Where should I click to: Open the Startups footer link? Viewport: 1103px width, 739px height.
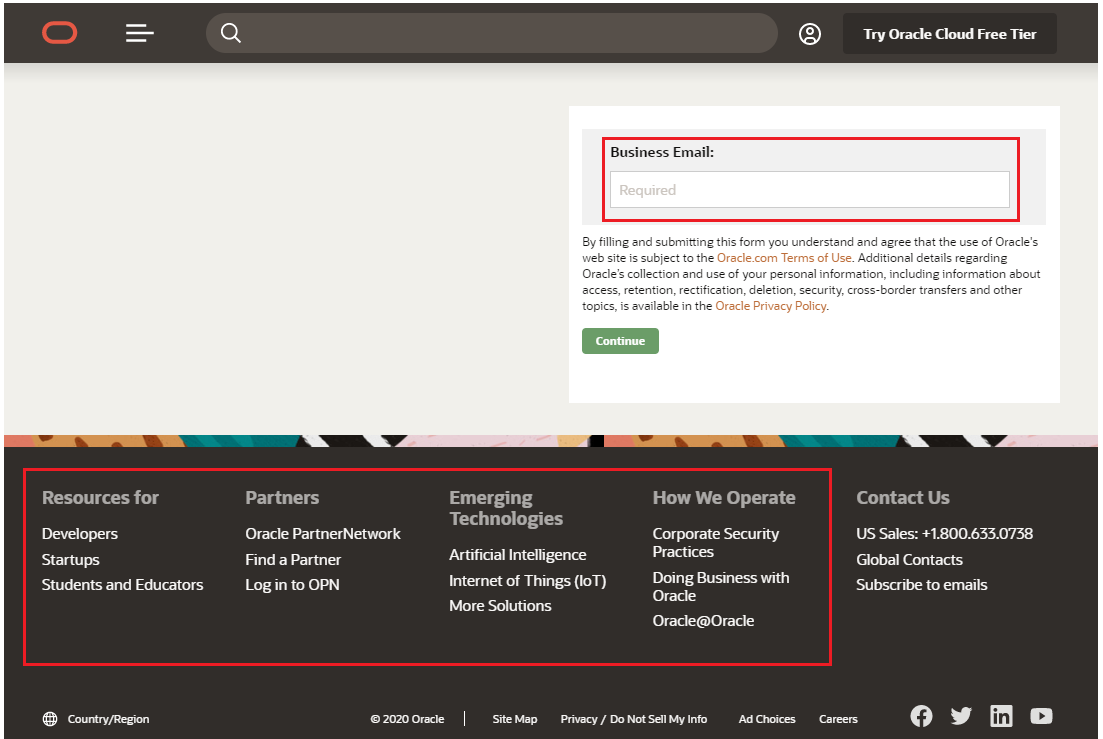pyautogui.click(x=70, y=560)
